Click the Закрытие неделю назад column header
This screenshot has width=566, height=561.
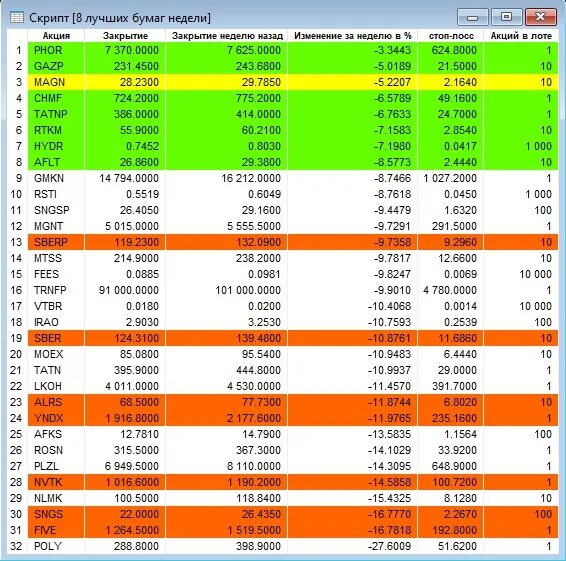(x=227, y=36)
